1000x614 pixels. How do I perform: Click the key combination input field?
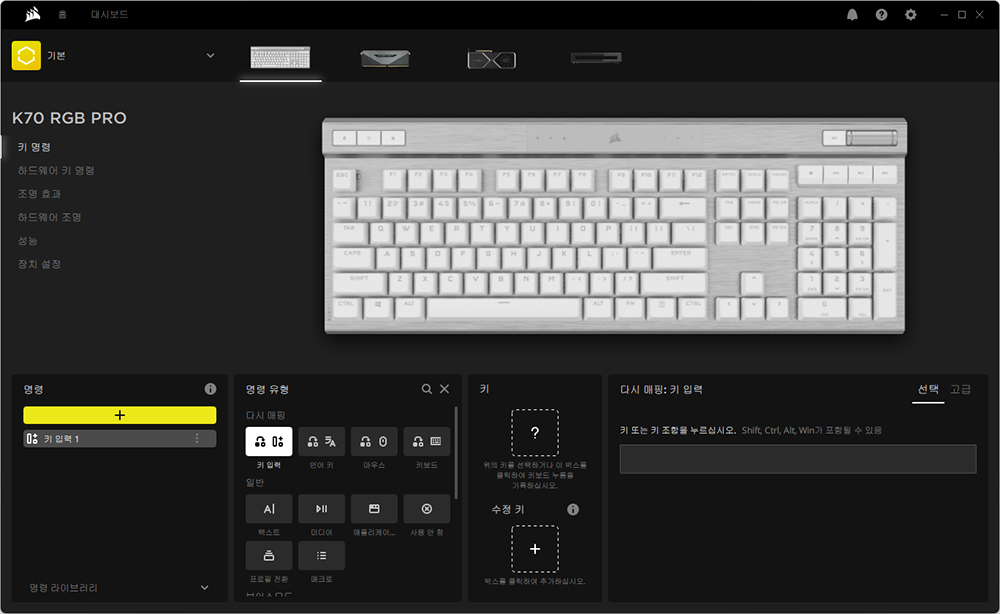click(x=798, y=458)
